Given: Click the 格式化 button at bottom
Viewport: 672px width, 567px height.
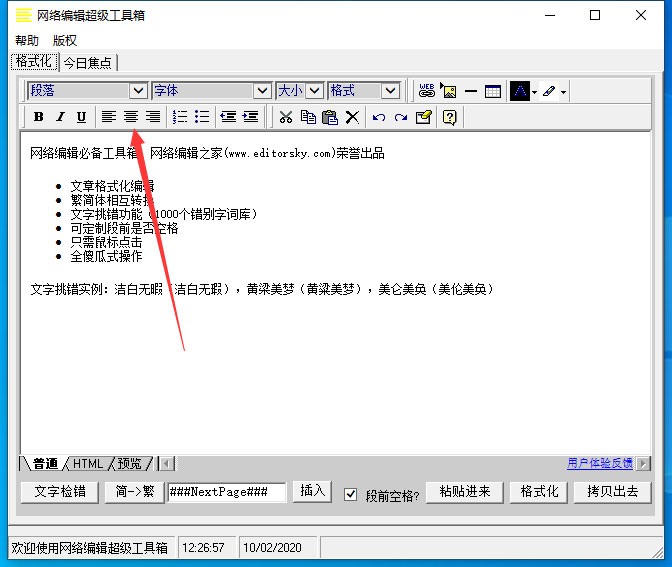Looking at the screenshot, I should click(539, 492).
